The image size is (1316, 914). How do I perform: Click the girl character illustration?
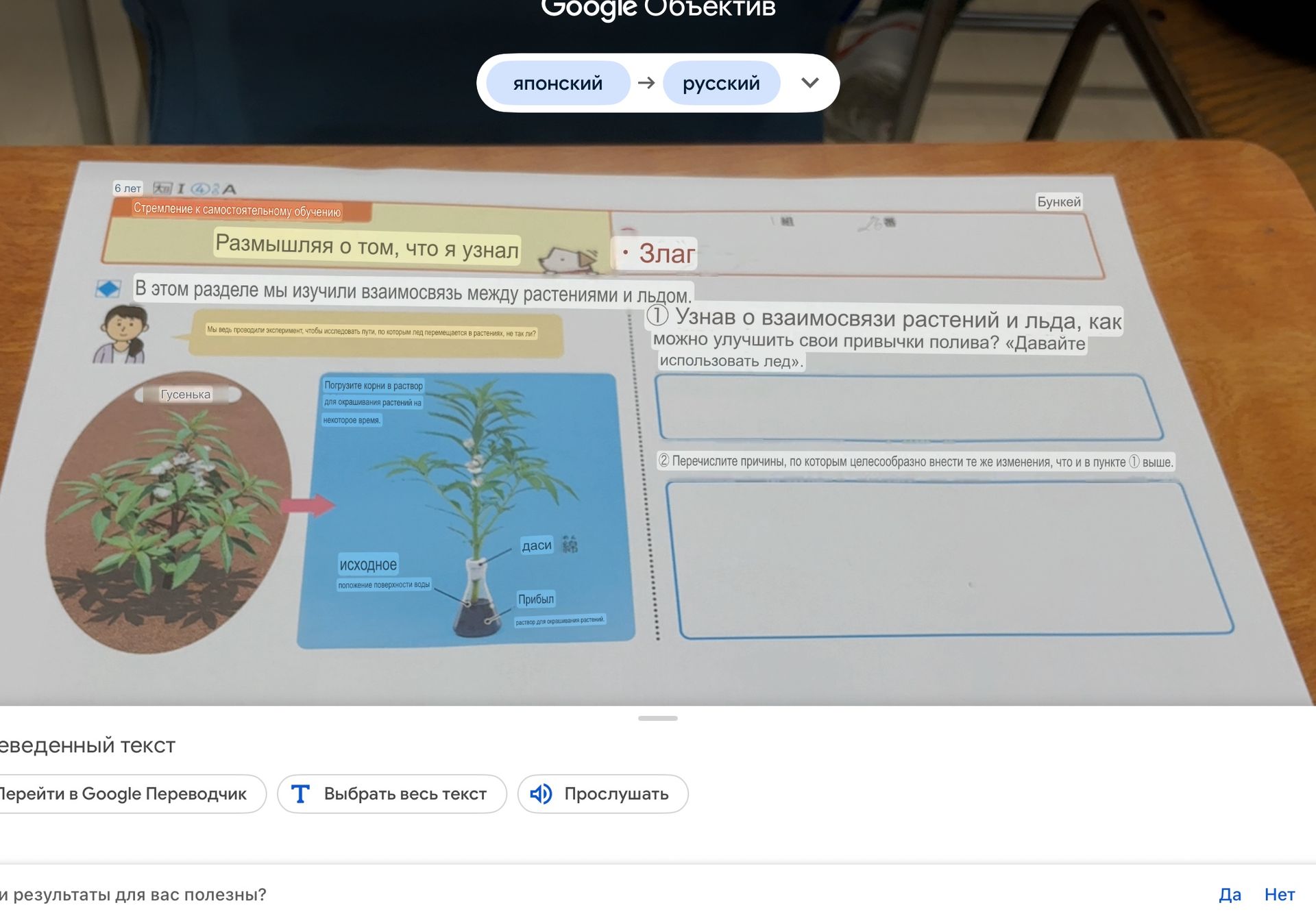pos(121,334)
